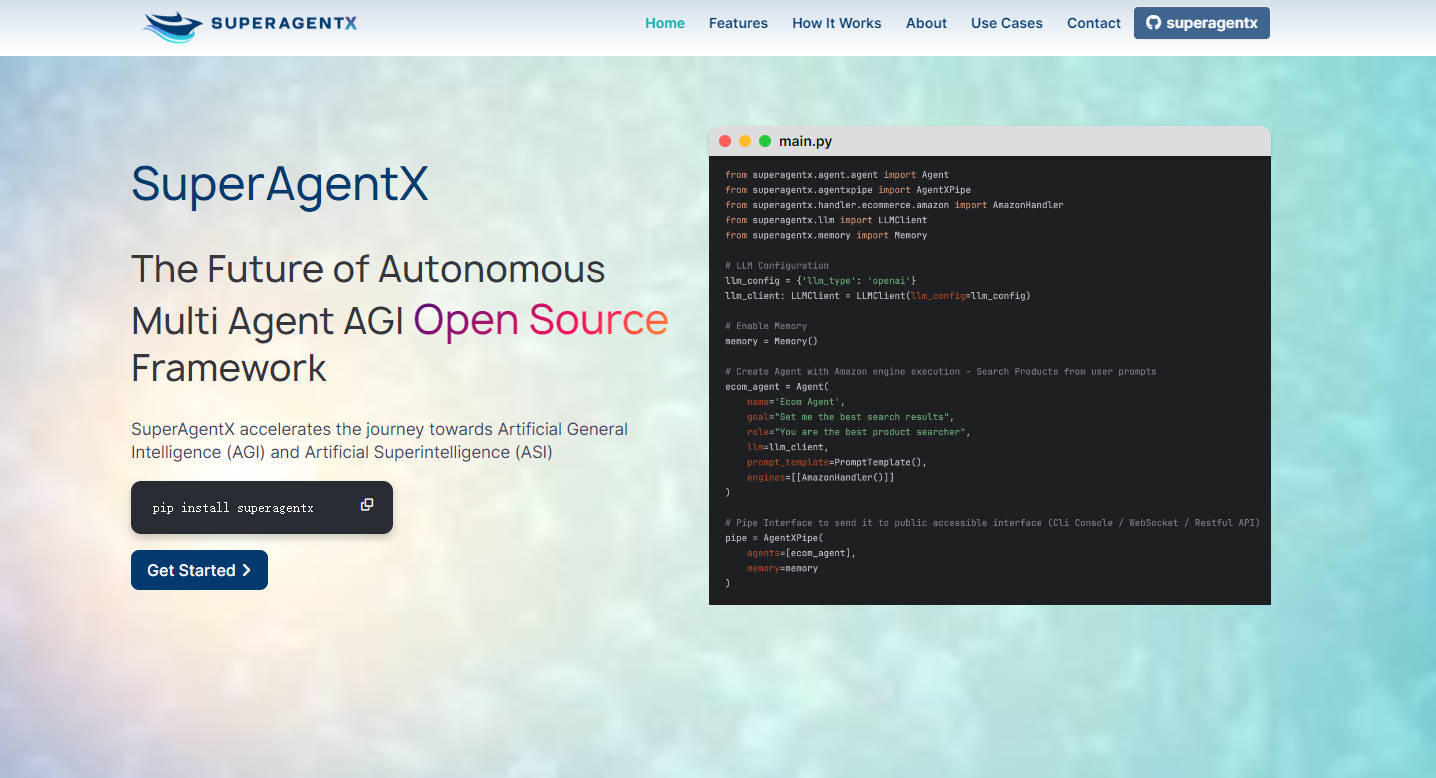
Task: Click the yellow dot on code window
Action: point(745,141)
